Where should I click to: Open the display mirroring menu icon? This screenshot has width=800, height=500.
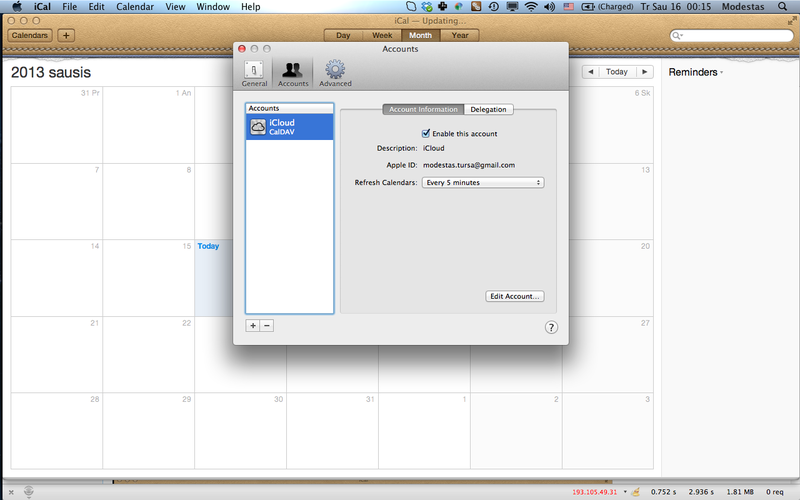(512, 7)
